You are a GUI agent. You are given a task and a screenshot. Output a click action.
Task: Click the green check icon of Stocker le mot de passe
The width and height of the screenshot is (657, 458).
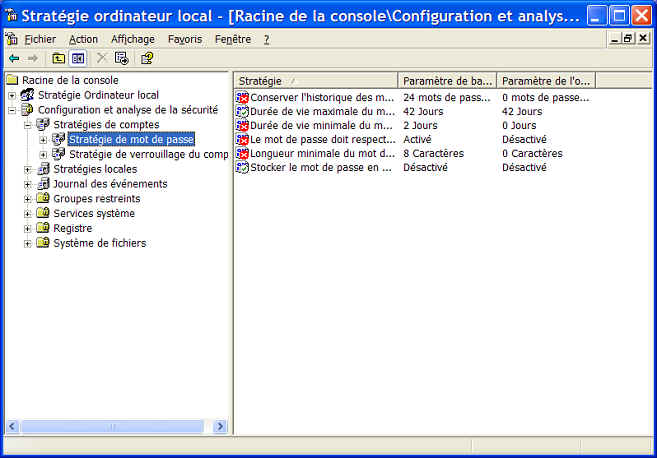click(x=242, y=168)
